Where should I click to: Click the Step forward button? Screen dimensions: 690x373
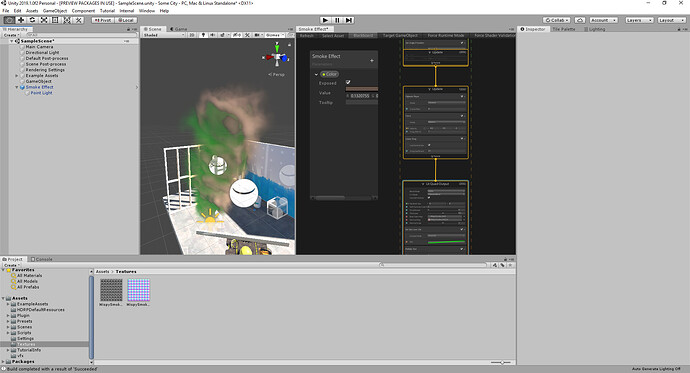coord(349,20)
